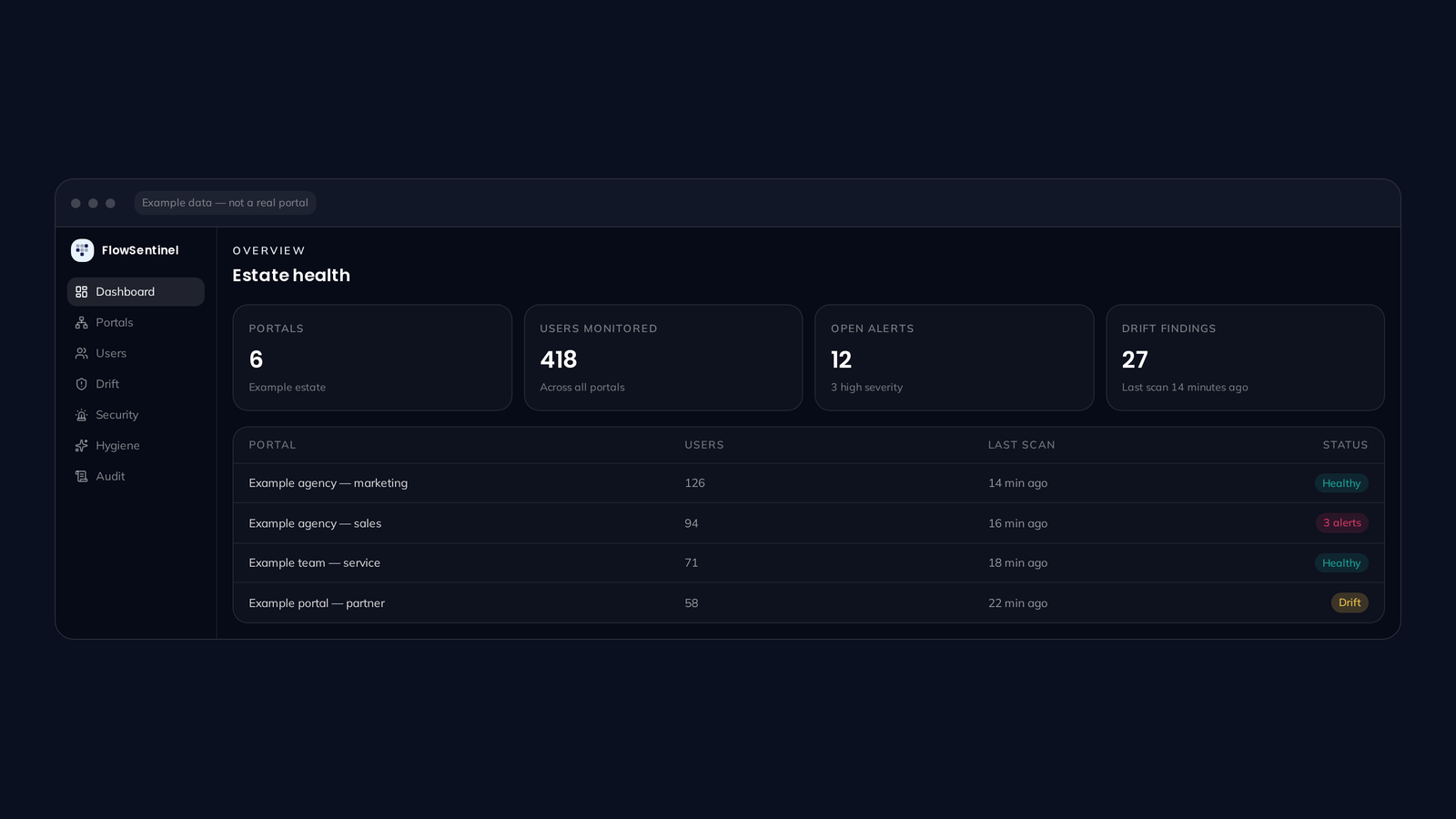Click the Security siren icon
Viewport: 1456px width, 819px height.
pyautogui.click(x=82, y=415)
